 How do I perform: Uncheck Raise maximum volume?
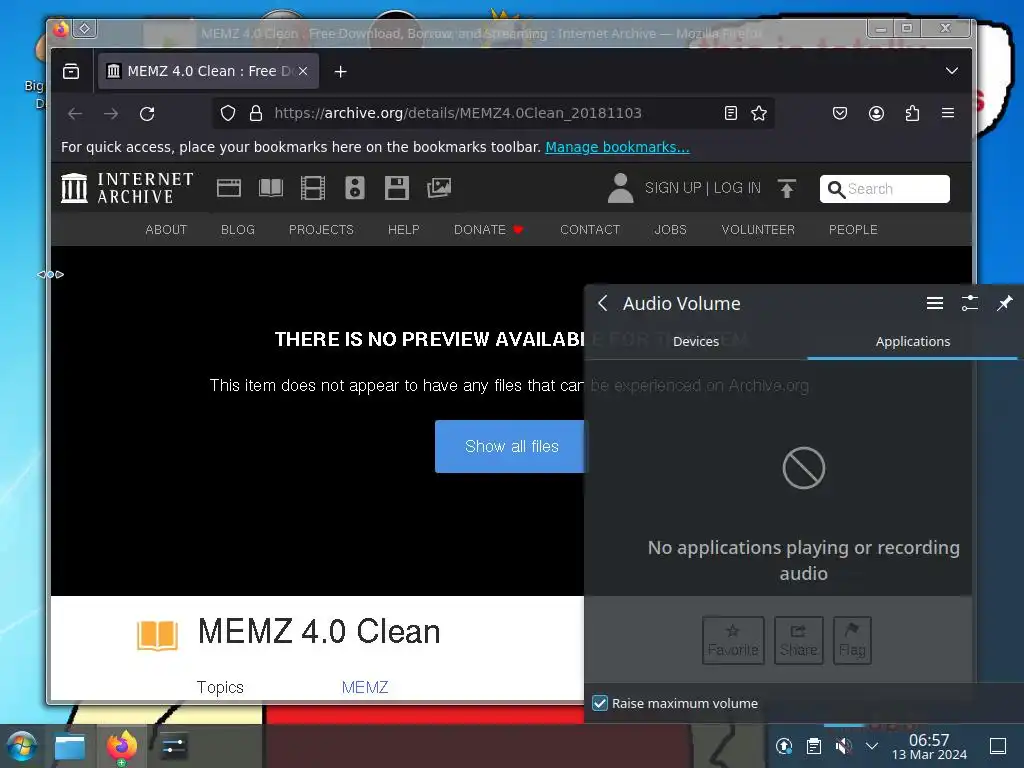pos(600,703)
